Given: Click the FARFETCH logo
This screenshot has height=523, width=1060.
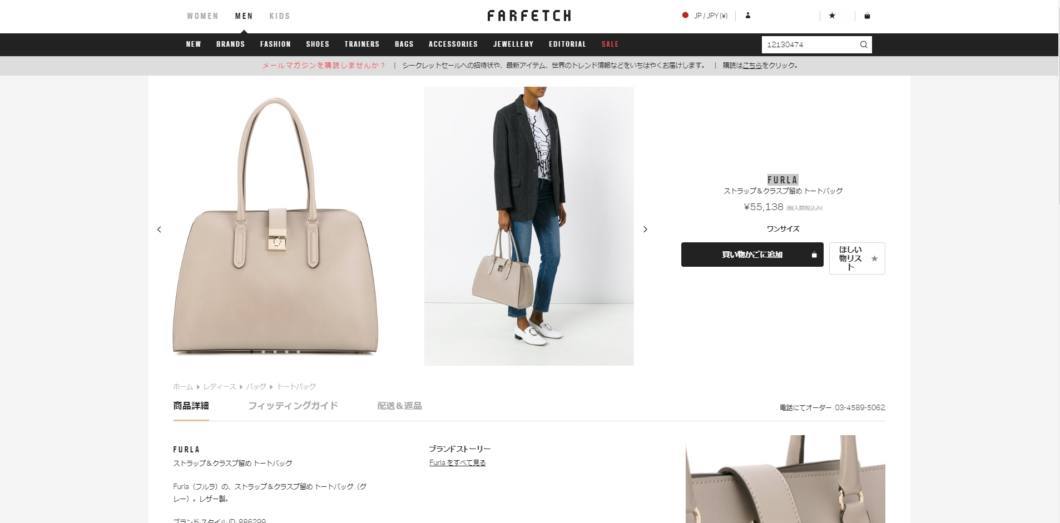Looking at the screenshot, I should 529,16.
